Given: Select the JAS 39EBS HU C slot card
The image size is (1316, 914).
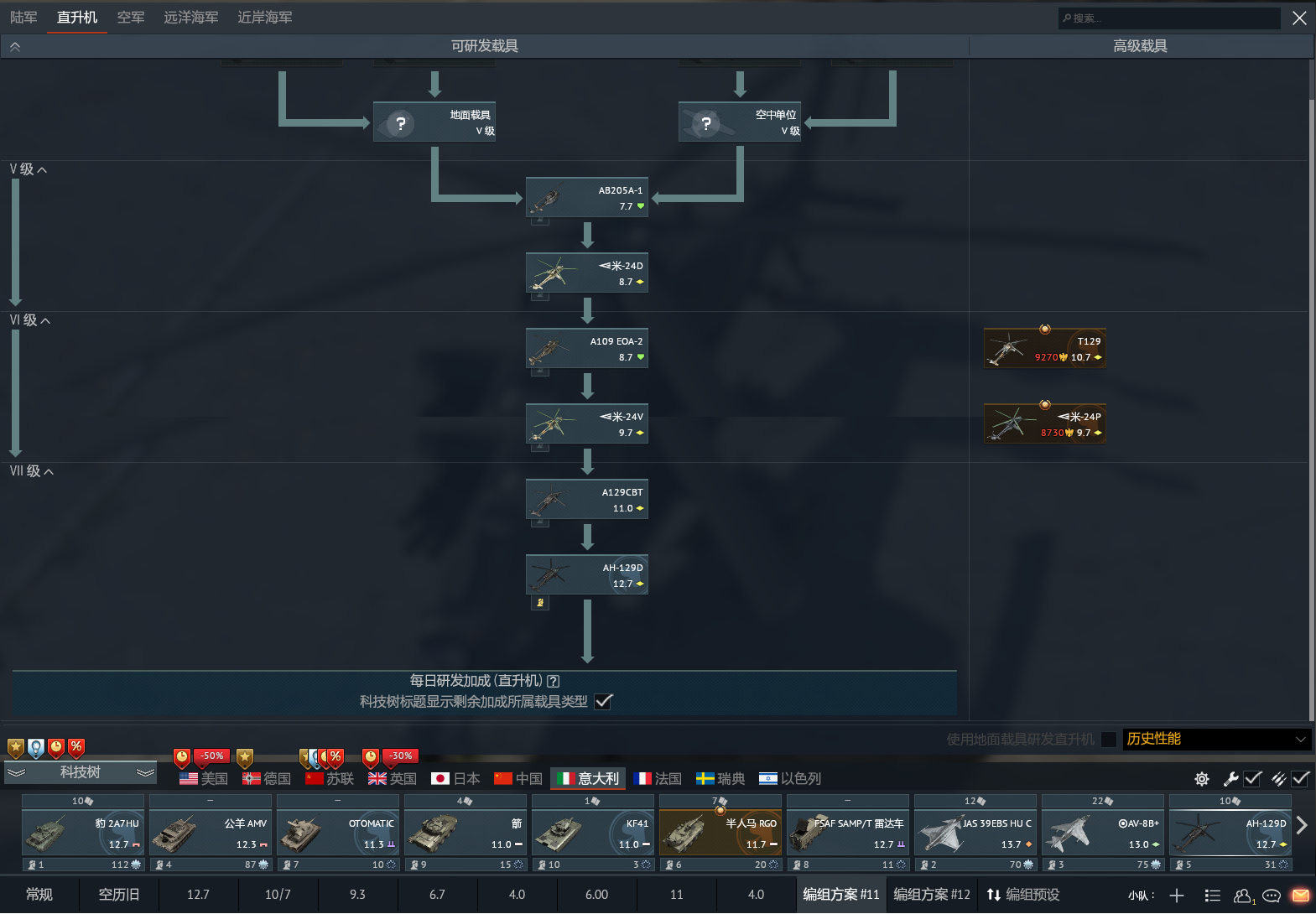Looking at the screenshot, I should coord(975,834).
